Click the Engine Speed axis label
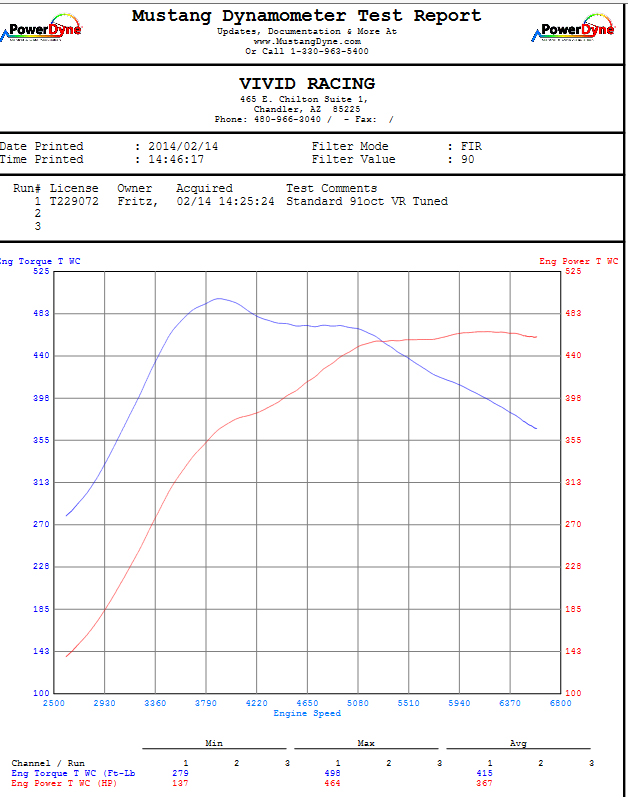The height and width of the screenshot is (798, 628). click(x=307, y=713)
